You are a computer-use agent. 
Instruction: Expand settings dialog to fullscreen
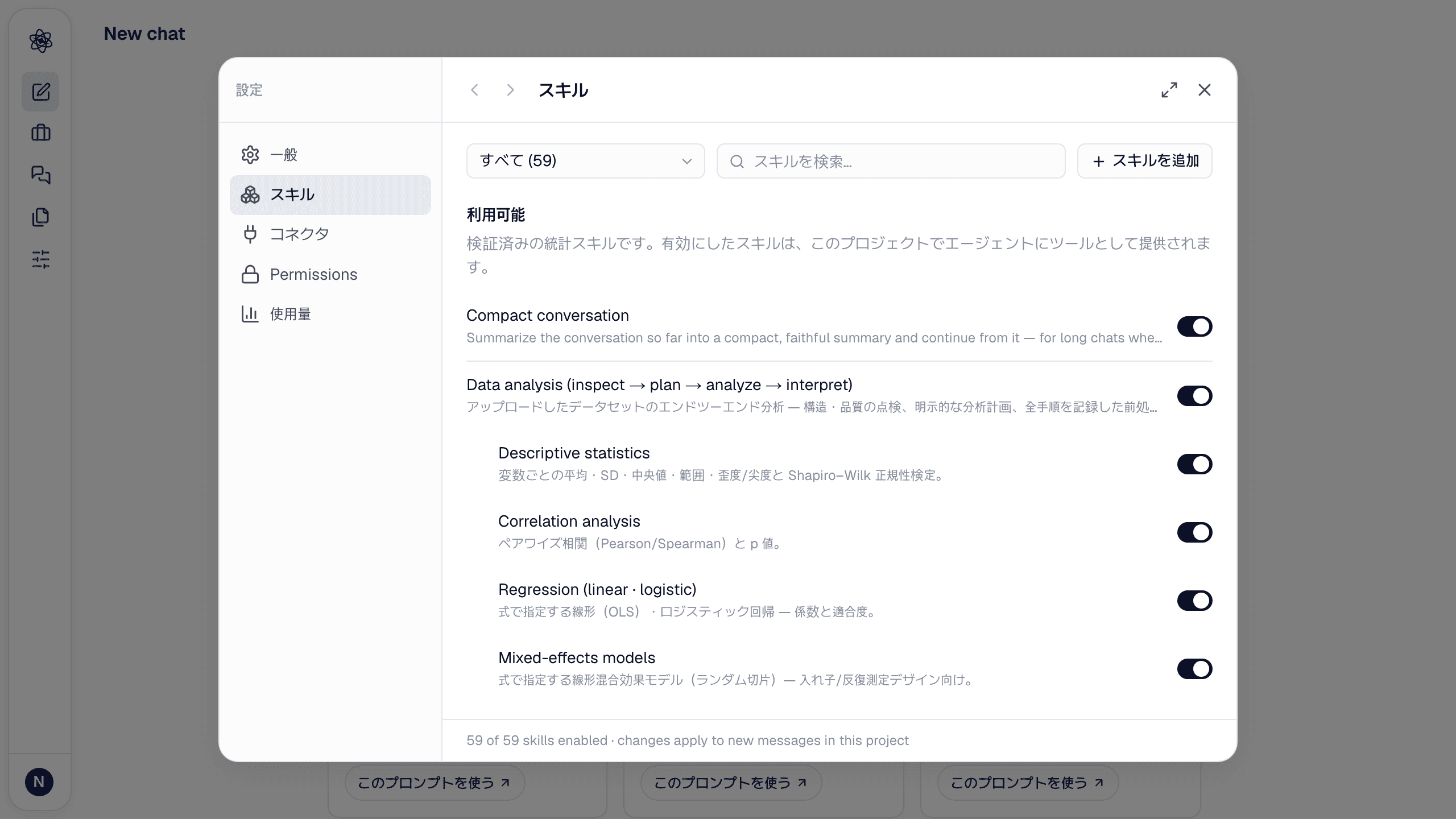[1169, 90]
